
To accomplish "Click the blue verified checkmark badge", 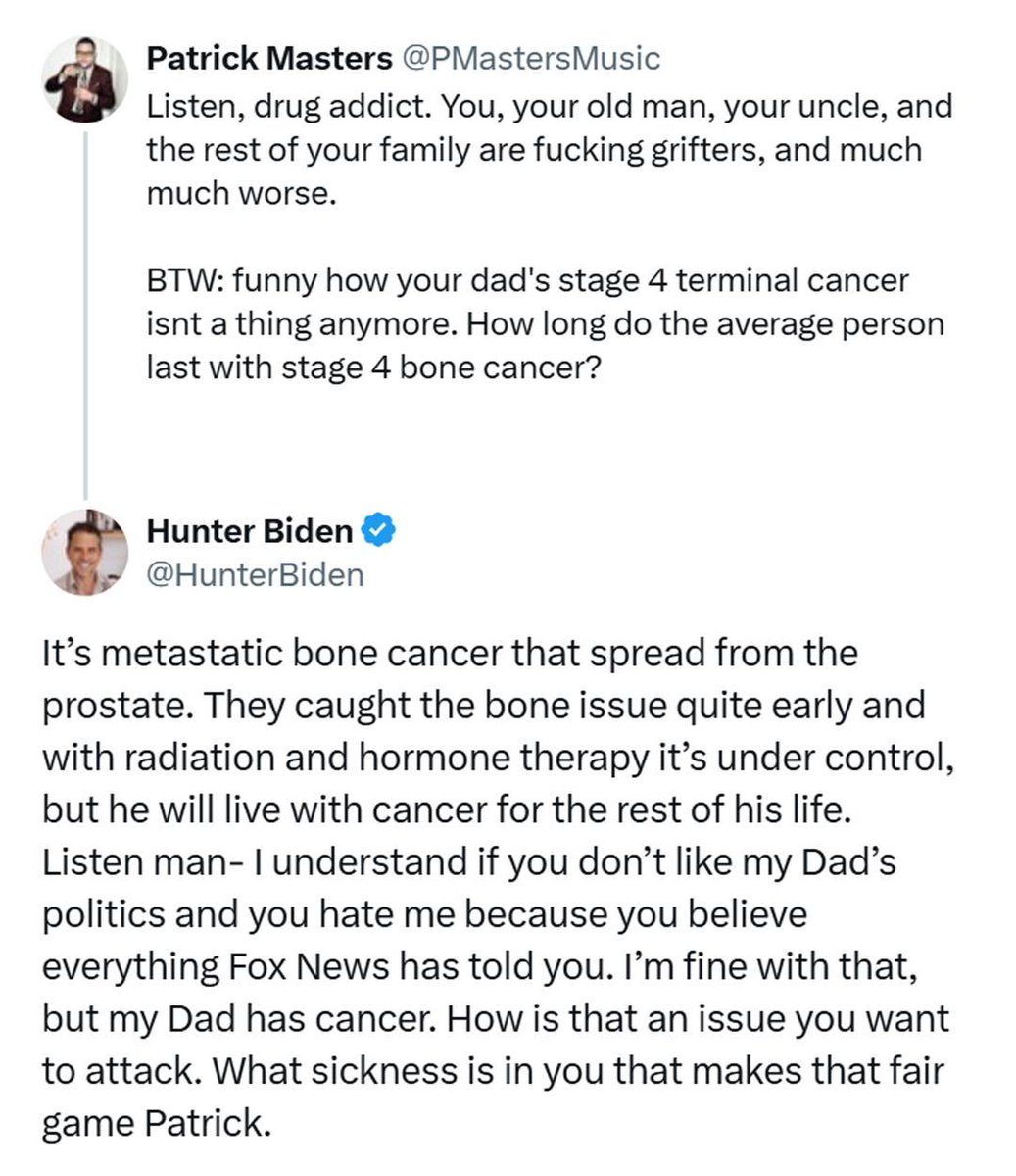I will (x=379, y=530).
